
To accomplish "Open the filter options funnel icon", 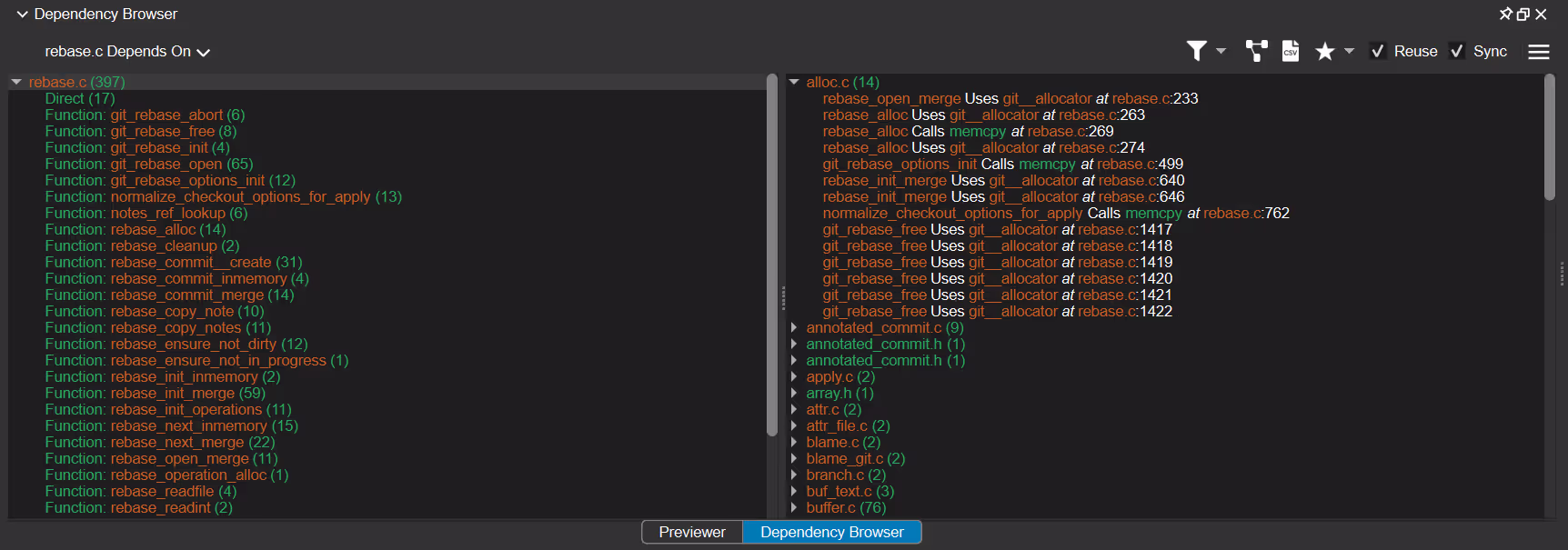I will pyautogui.click(x=1197, y=51).
